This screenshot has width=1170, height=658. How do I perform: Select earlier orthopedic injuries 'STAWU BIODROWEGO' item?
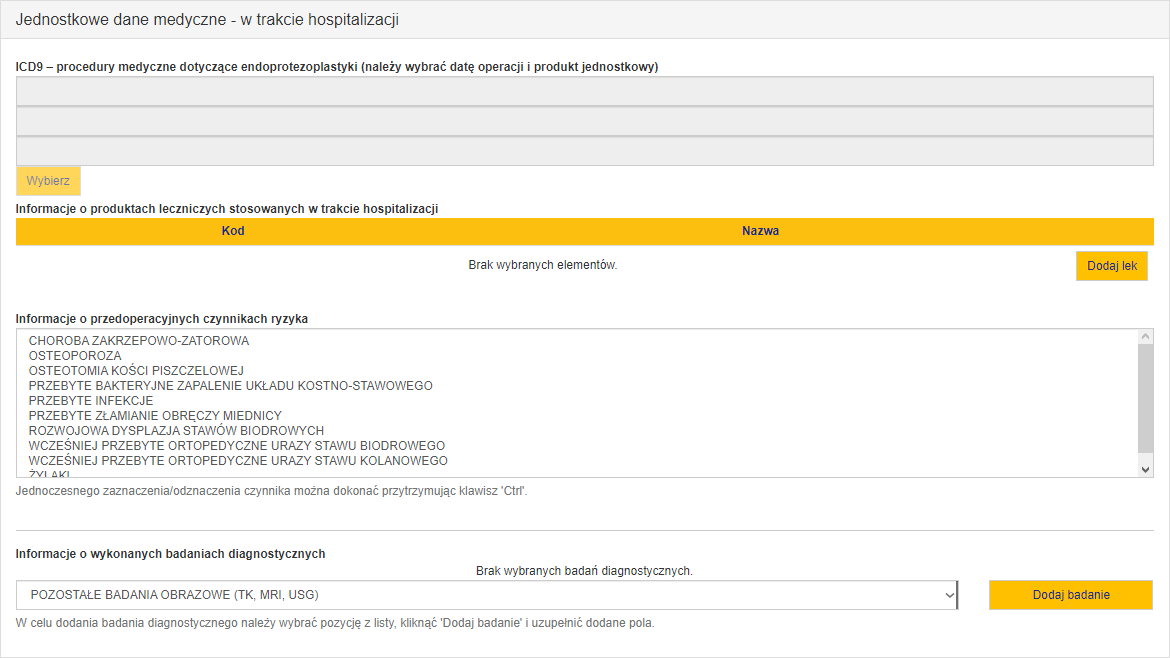(237, 446)
